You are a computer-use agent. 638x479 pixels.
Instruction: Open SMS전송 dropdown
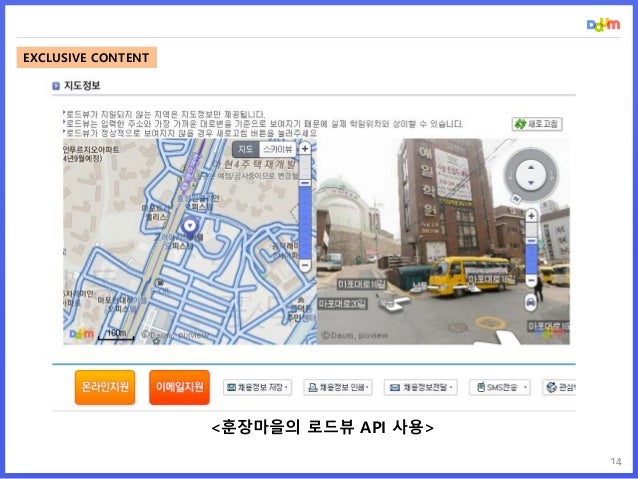point(500,387)
